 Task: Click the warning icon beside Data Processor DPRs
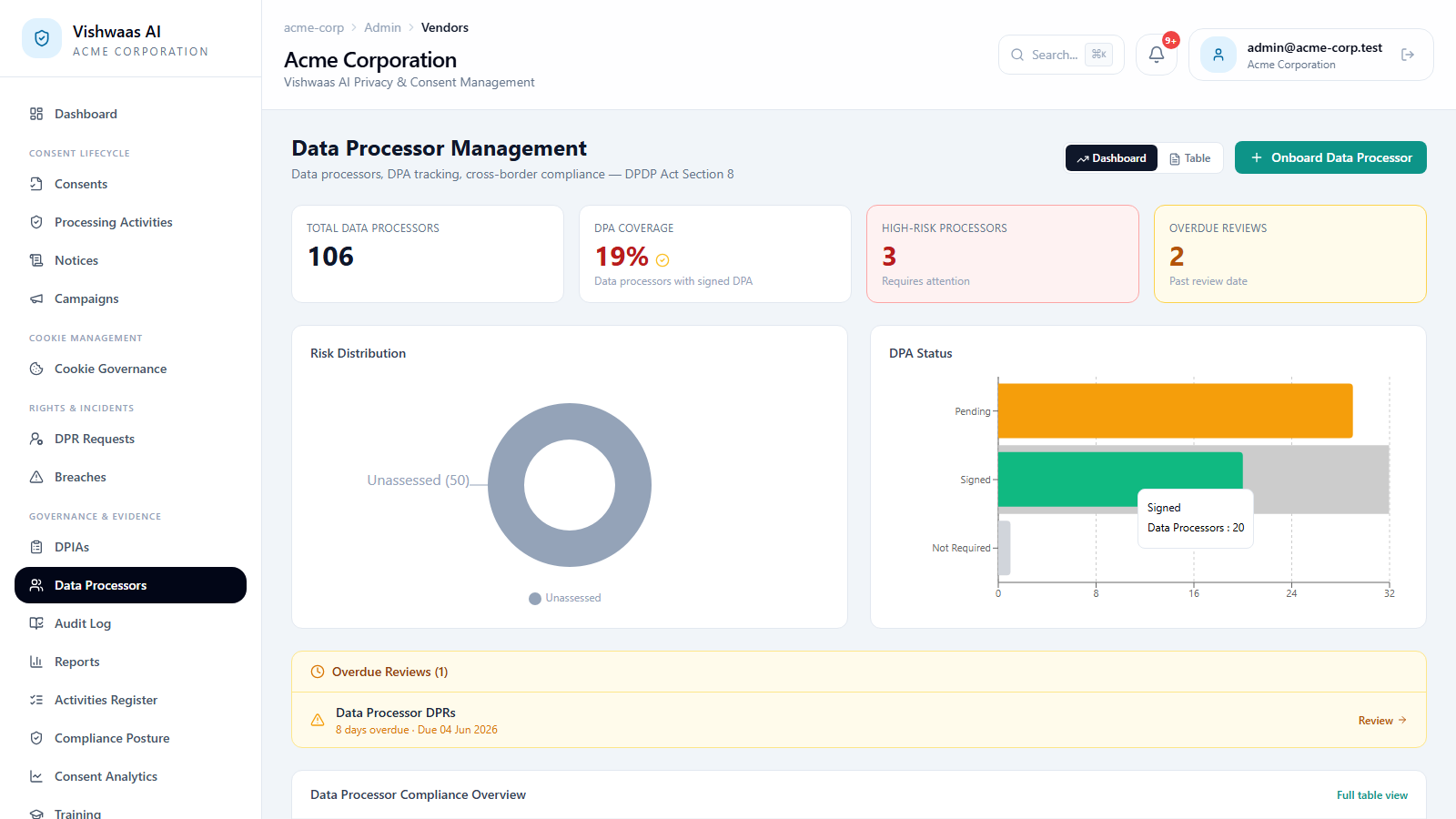click(x=318, y=720)
